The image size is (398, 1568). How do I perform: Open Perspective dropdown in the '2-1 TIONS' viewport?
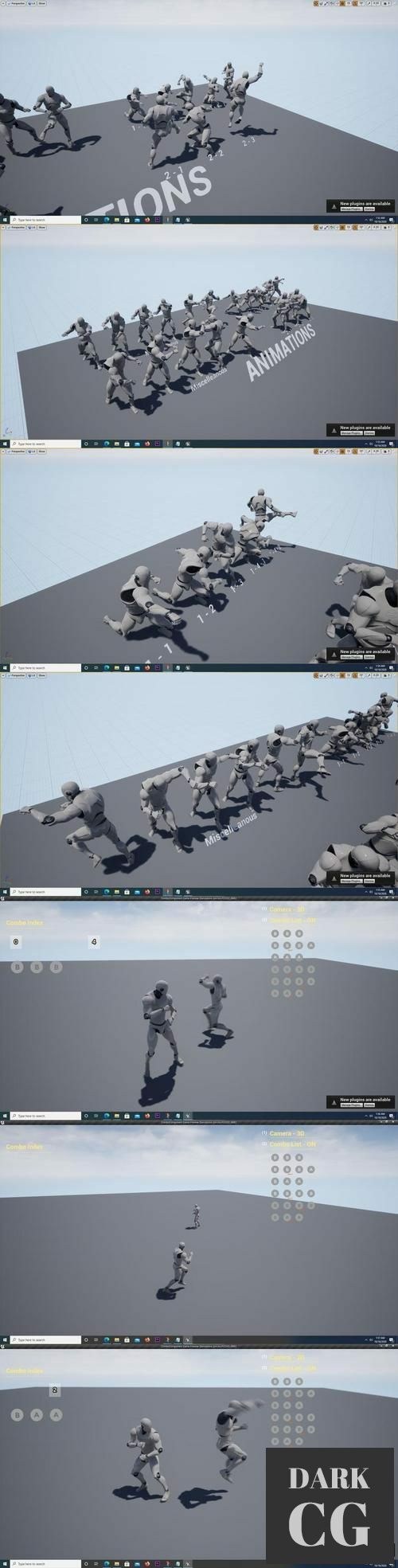tap(15, 4)
